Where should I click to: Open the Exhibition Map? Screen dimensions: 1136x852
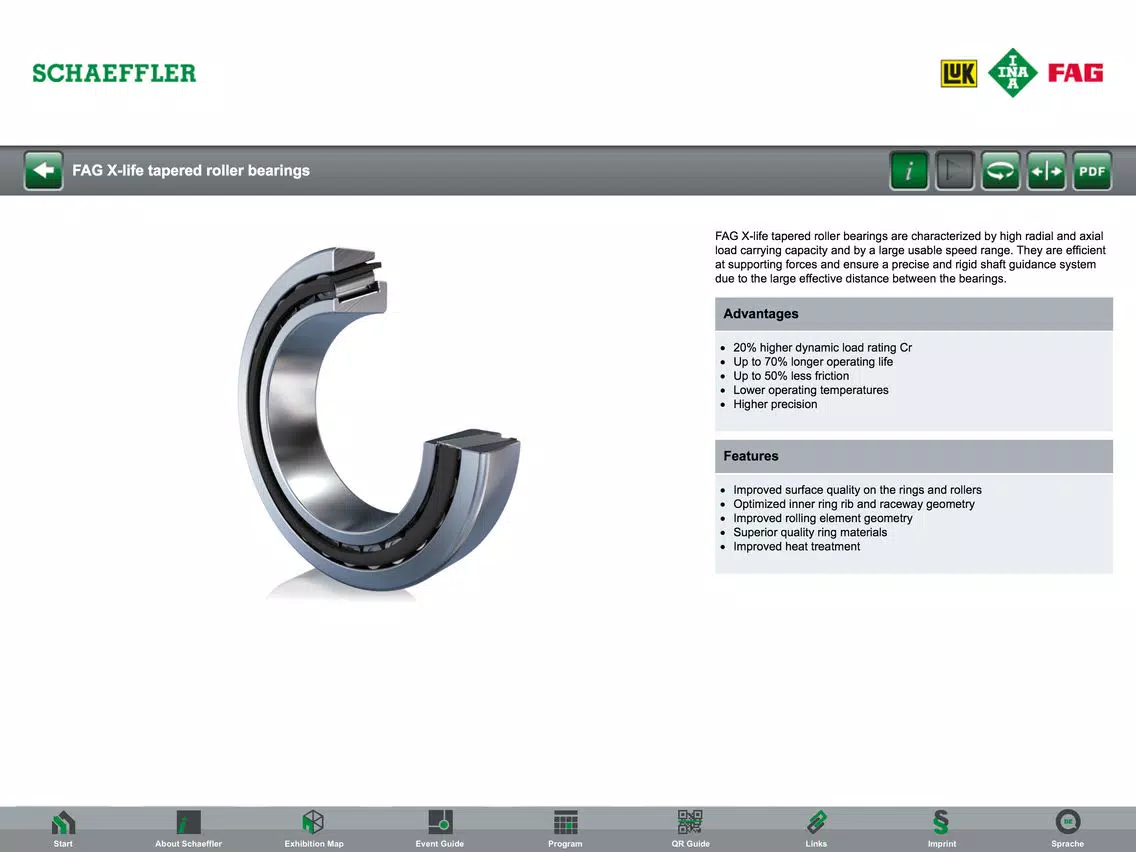point(314,829)
